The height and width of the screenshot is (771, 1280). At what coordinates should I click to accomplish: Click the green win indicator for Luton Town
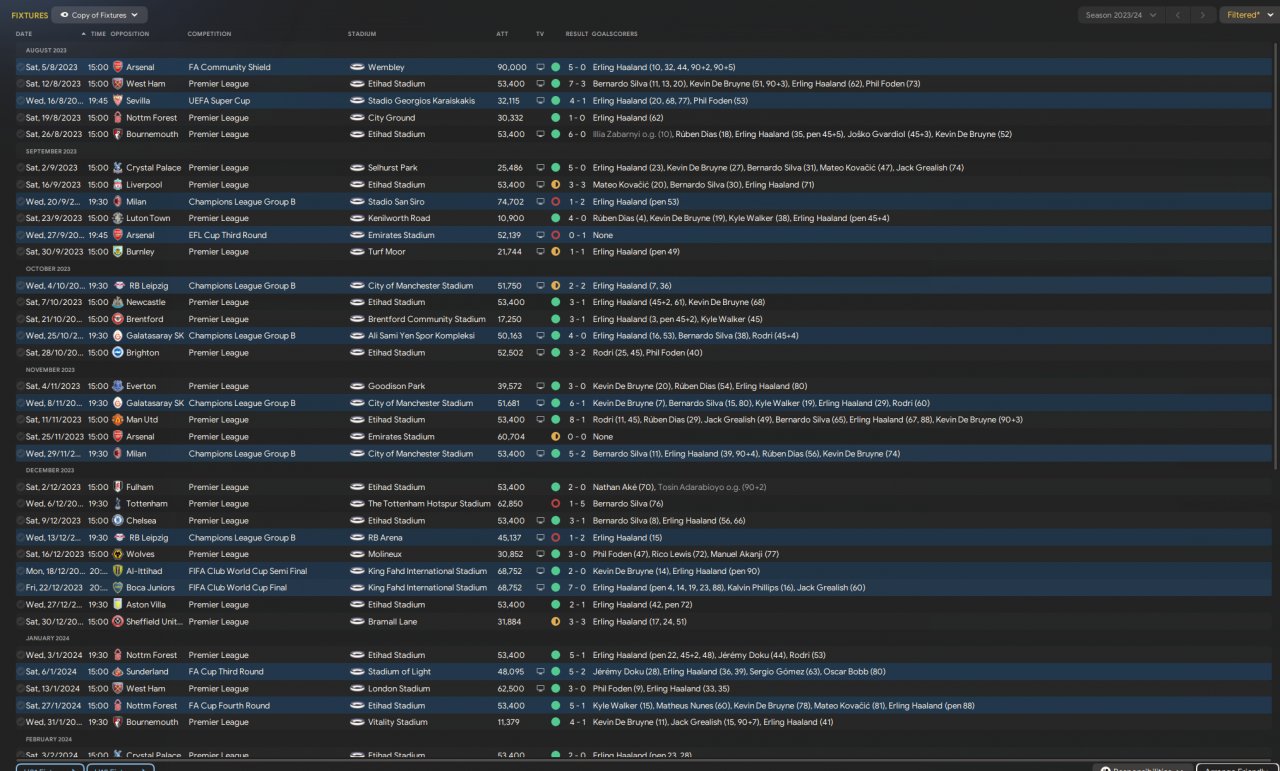(x=555, y=218)
